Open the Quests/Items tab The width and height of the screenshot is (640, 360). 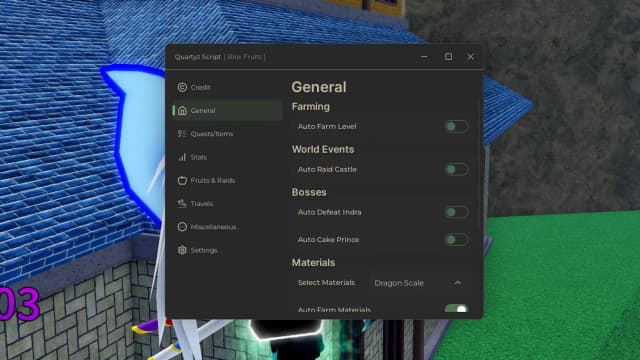[x=212, y=134]
